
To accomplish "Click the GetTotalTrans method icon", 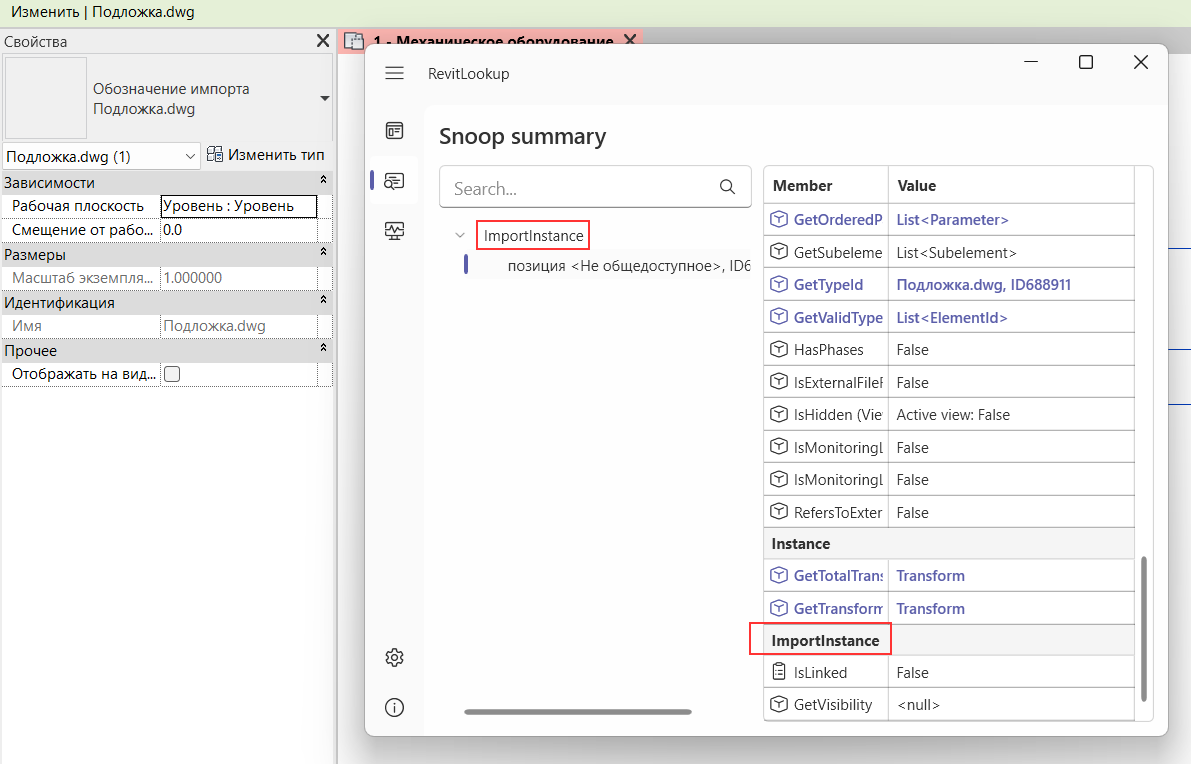I will pyautogui.click(x=779, y=576).
